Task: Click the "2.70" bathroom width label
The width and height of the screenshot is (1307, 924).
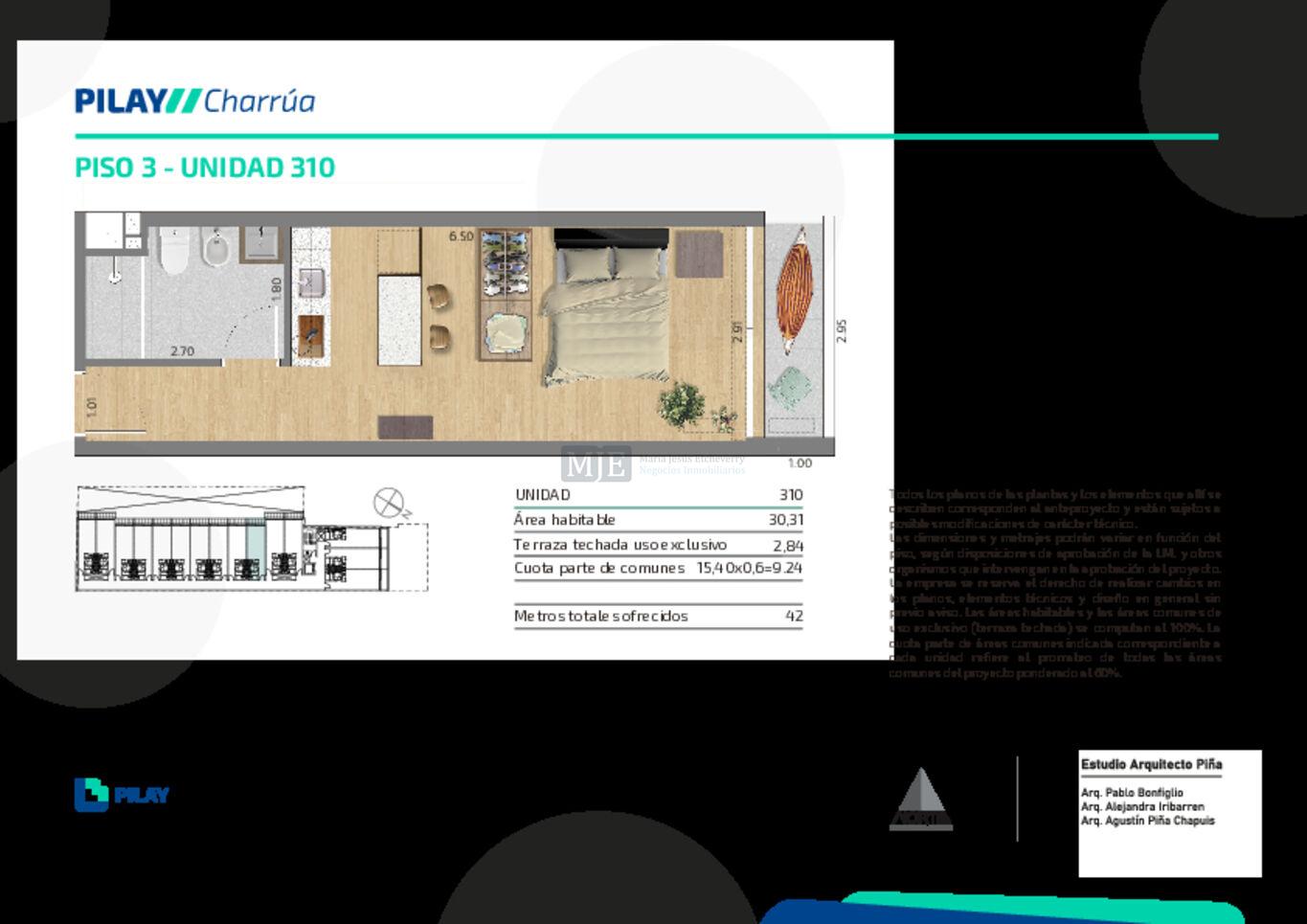Action: pyautogui.click(x=182, y=351)
